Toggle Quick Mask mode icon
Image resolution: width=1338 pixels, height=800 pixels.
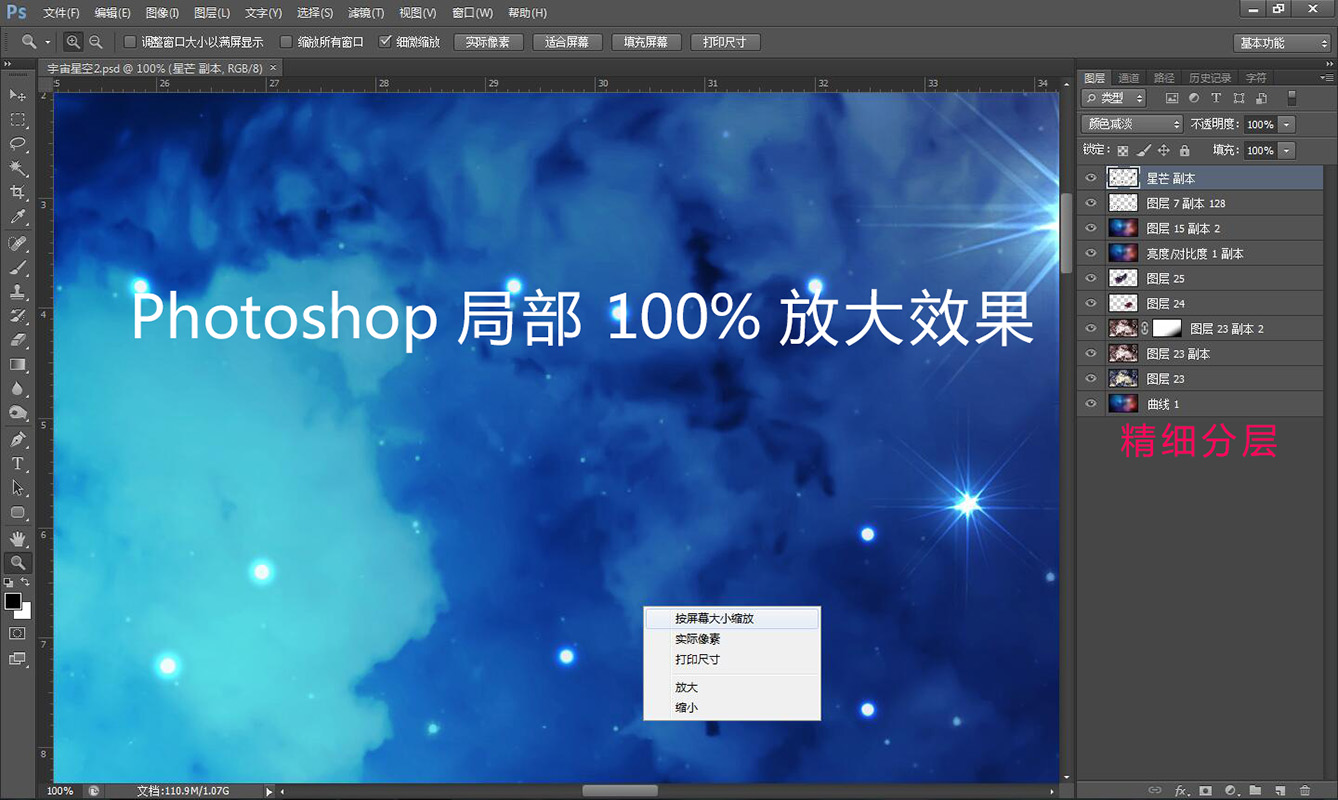[x=17, y=633]
